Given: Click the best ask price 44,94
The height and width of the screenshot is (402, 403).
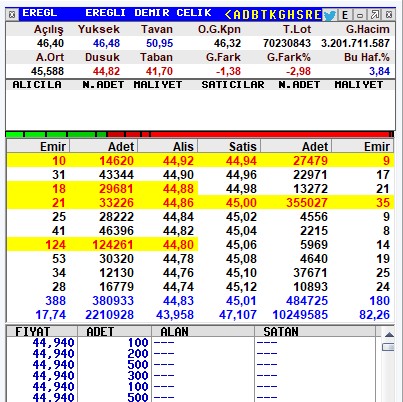Looking at the screenshot, I should (x=241, y=161).
